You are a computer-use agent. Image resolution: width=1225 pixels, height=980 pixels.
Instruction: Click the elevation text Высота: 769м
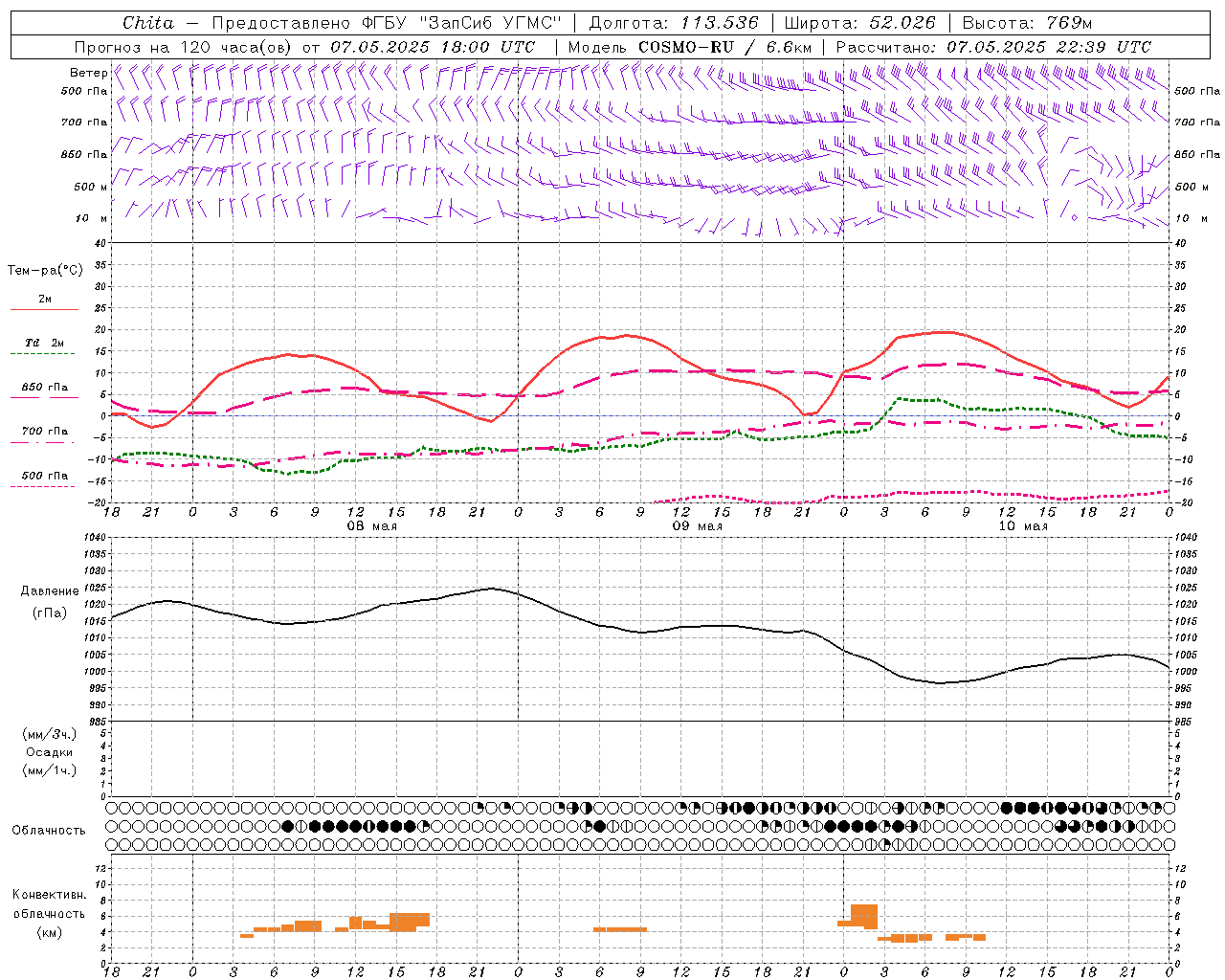pyautogui.click(x=1027, y=23)
